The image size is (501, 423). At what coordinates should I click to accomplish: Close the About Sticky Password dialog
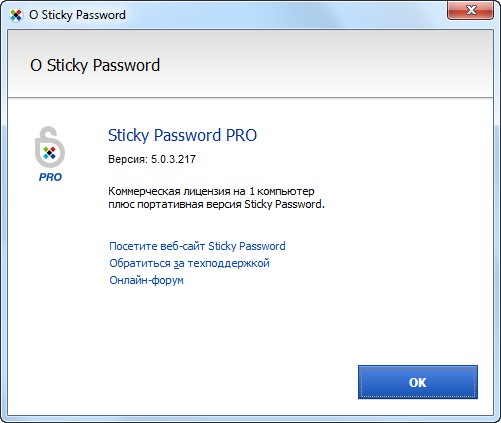coord(470,10)
